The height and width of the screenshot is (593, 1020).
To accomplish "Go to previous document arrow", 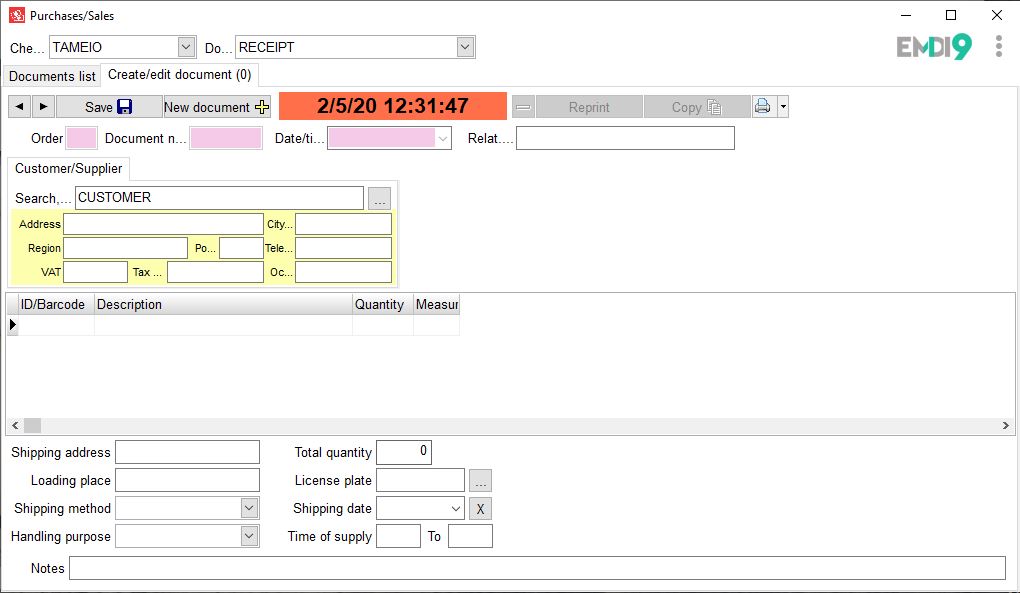I will [19, 107].
